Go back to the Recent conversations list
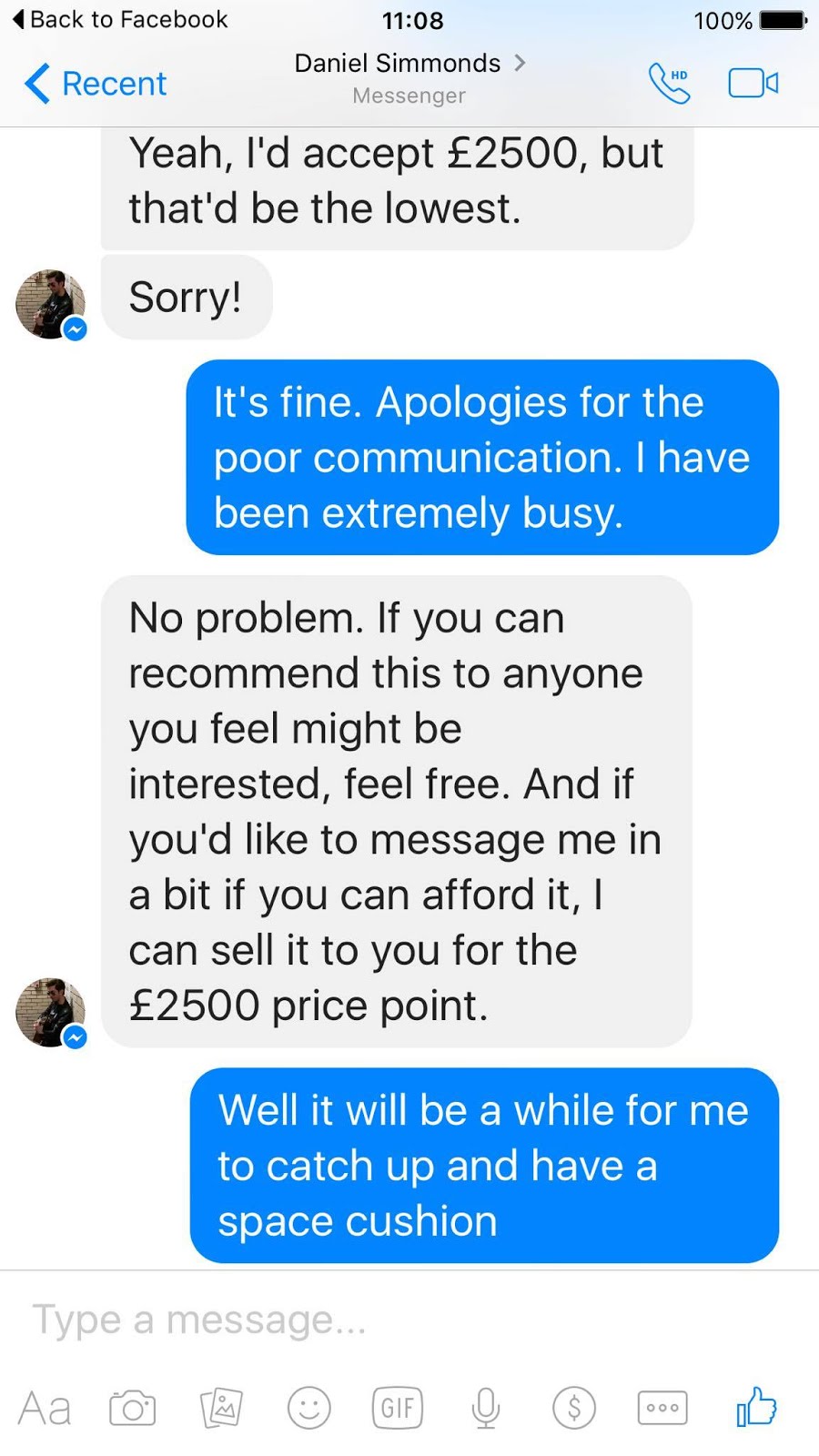 (x=96, y=84)
